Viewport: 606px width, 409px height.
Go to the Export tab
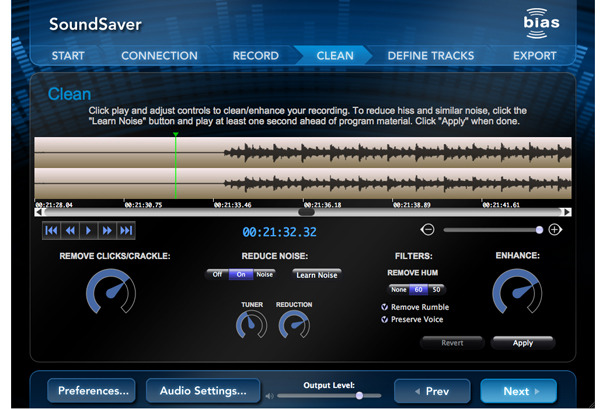534,56
